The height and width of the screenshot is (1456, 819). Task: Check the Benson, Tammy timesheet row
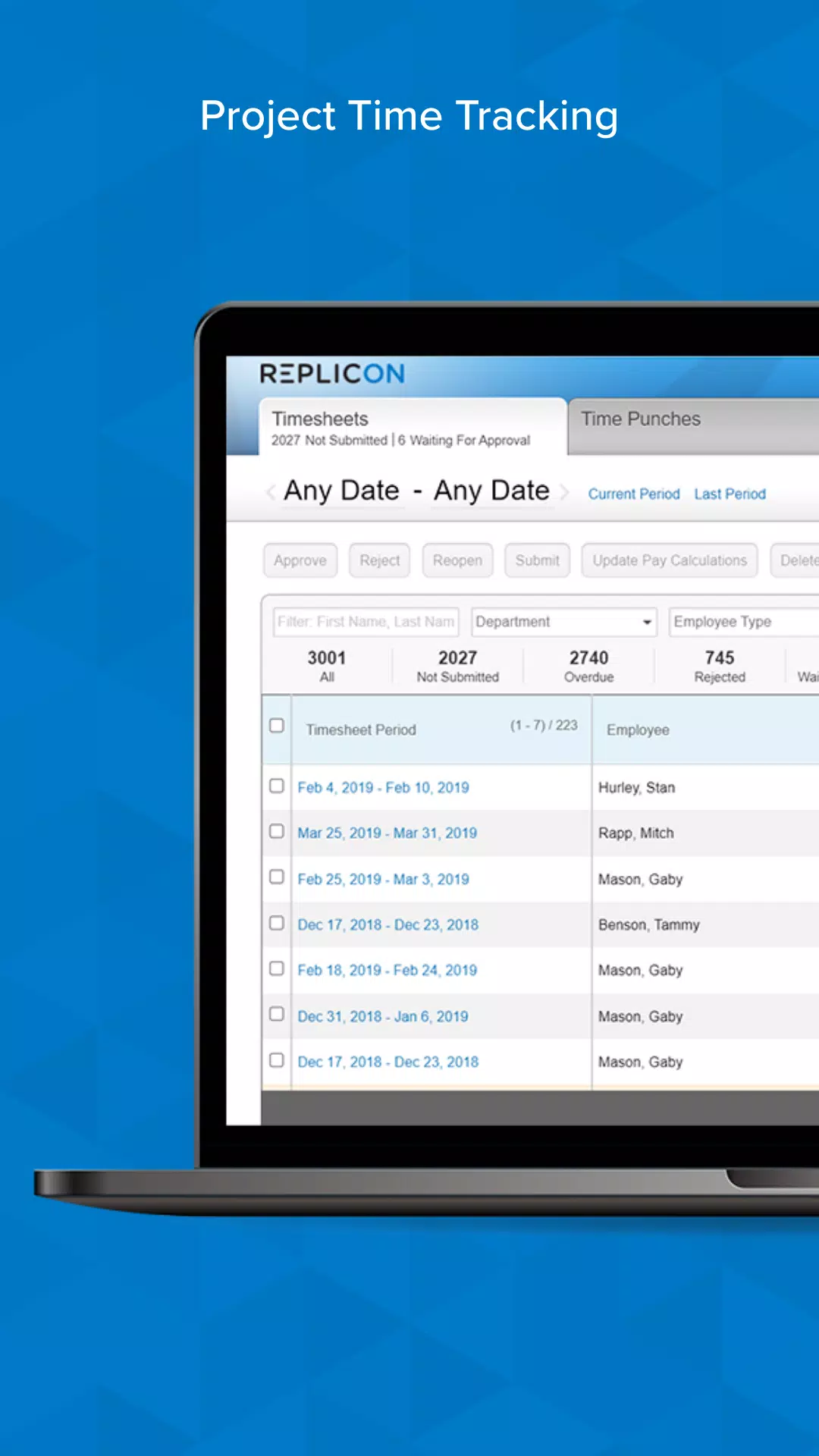tap(277, 923)
